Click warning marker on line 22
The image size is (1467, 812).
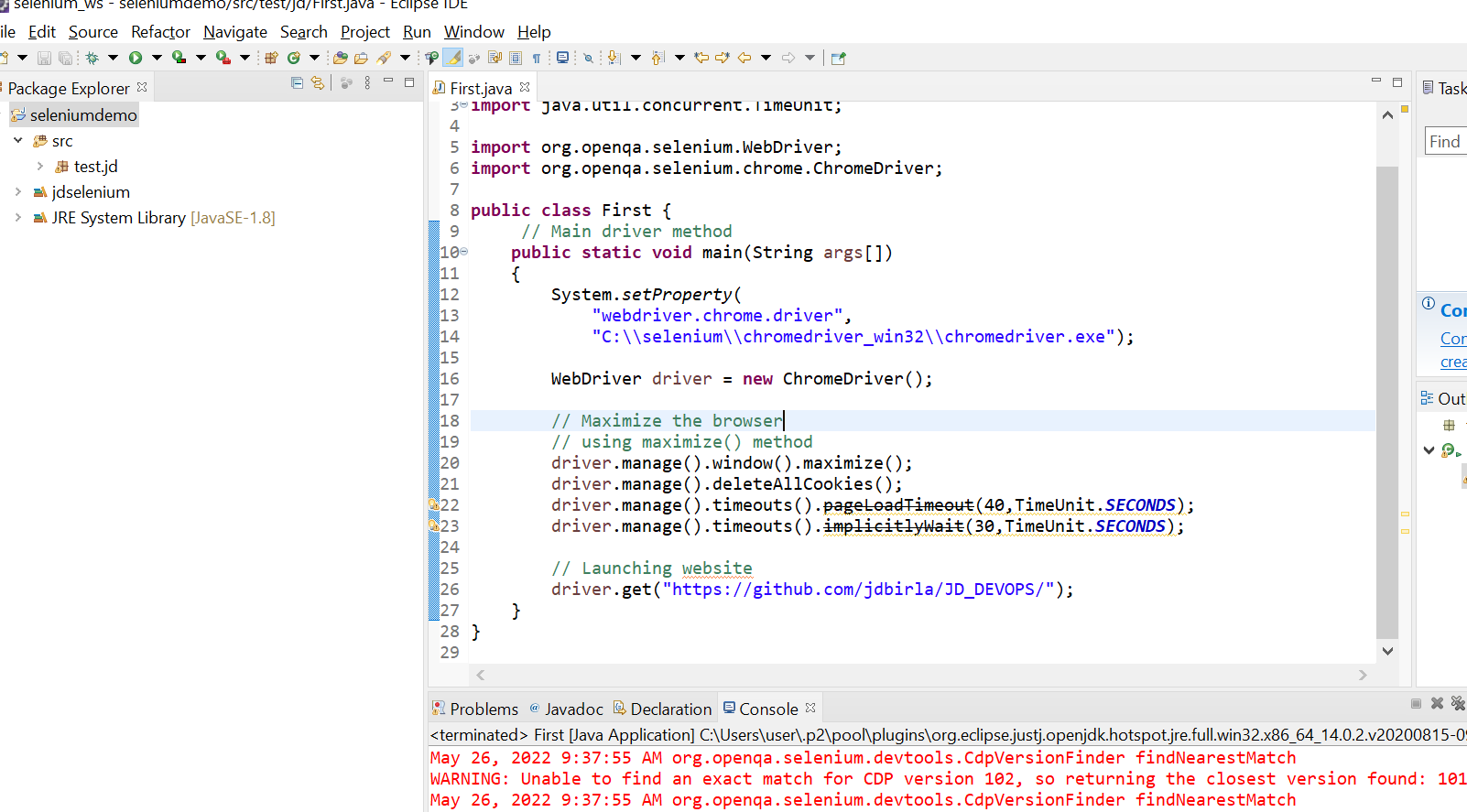(433, 504)
